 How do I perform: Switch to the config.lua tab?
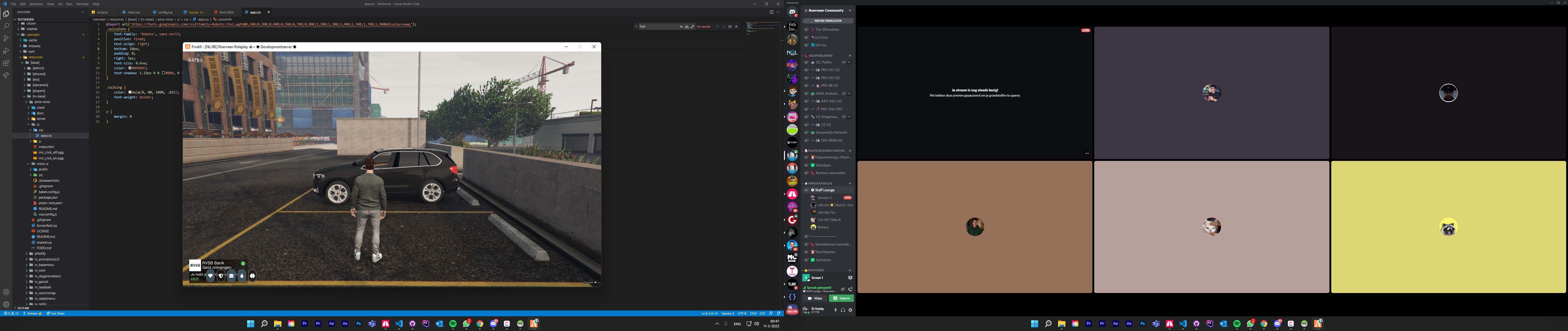click(164, 12)
